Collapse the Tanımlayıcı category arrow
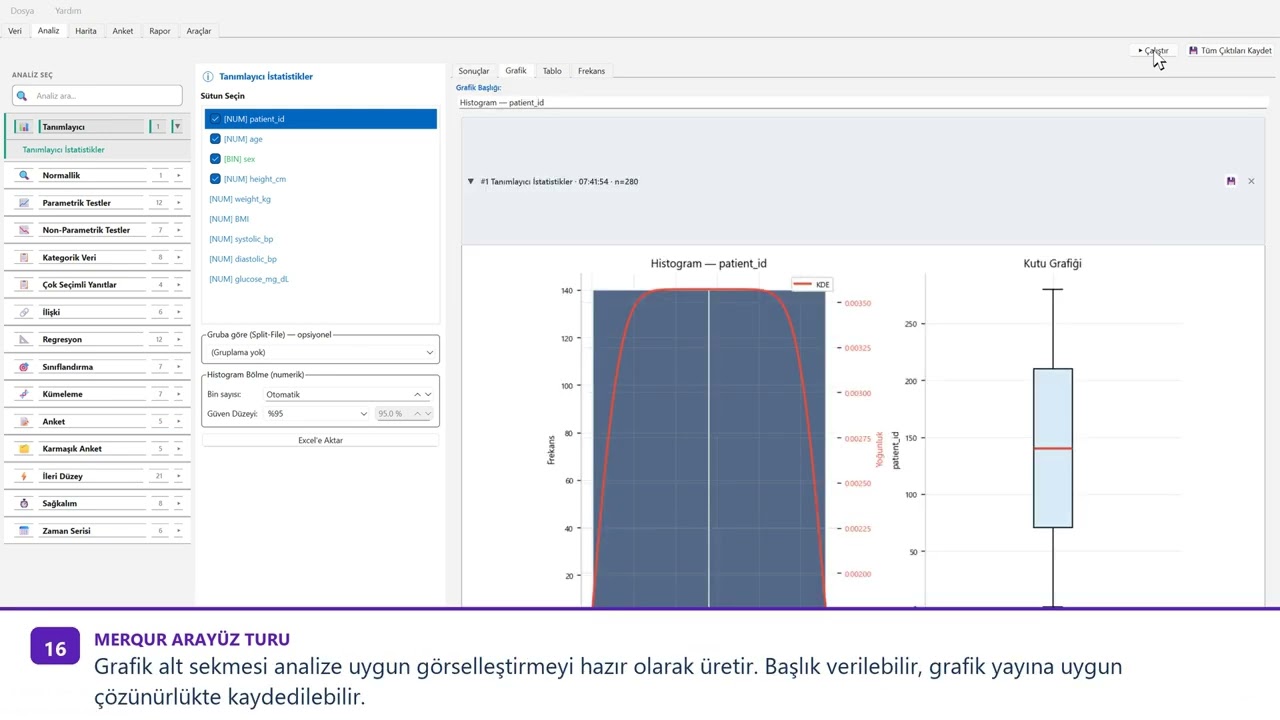Viewport: 1280px width, 720px height. [177, 127]
